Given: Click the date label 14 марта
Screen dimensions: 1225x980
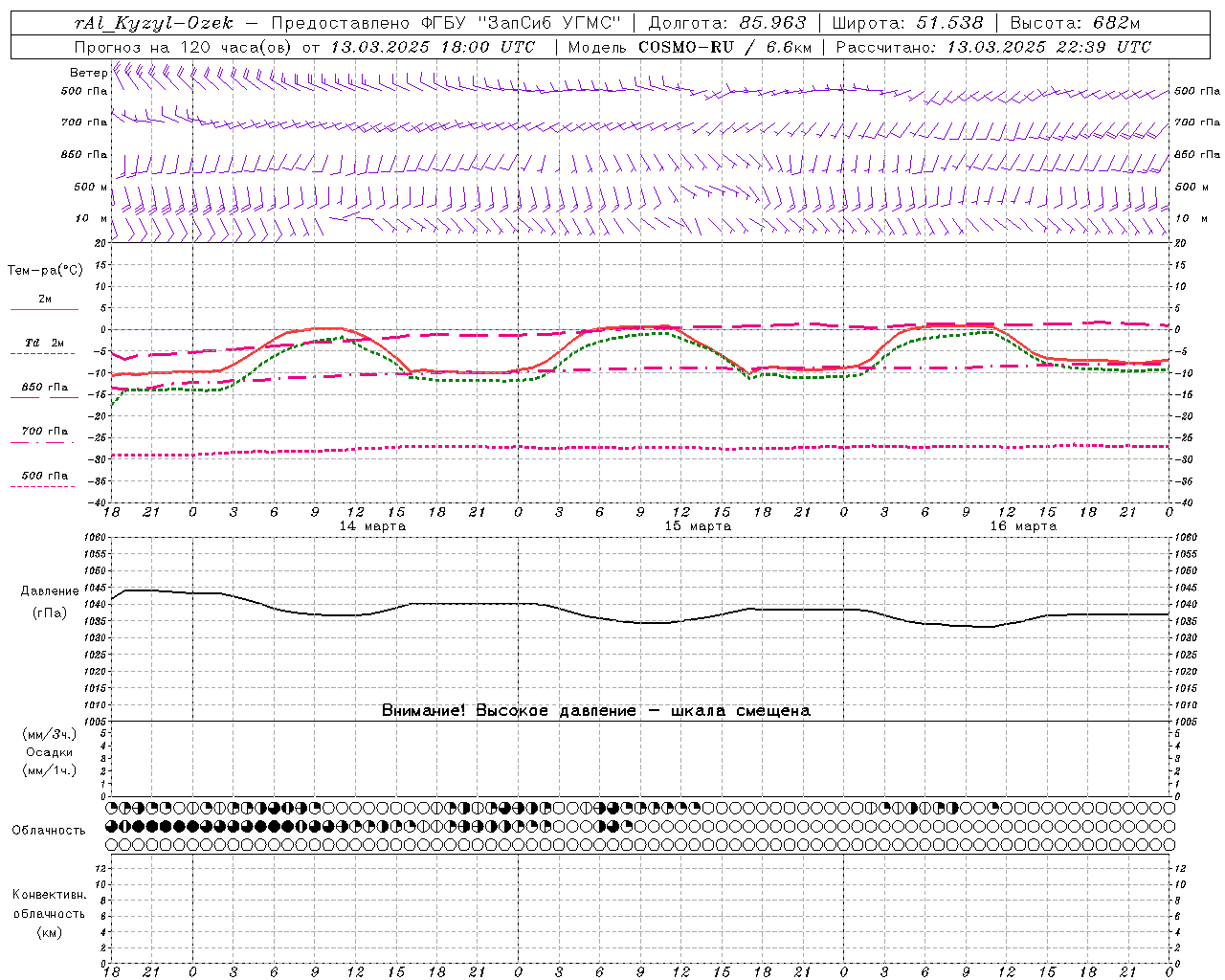Looking at the screenshot, I should [373, 526].
